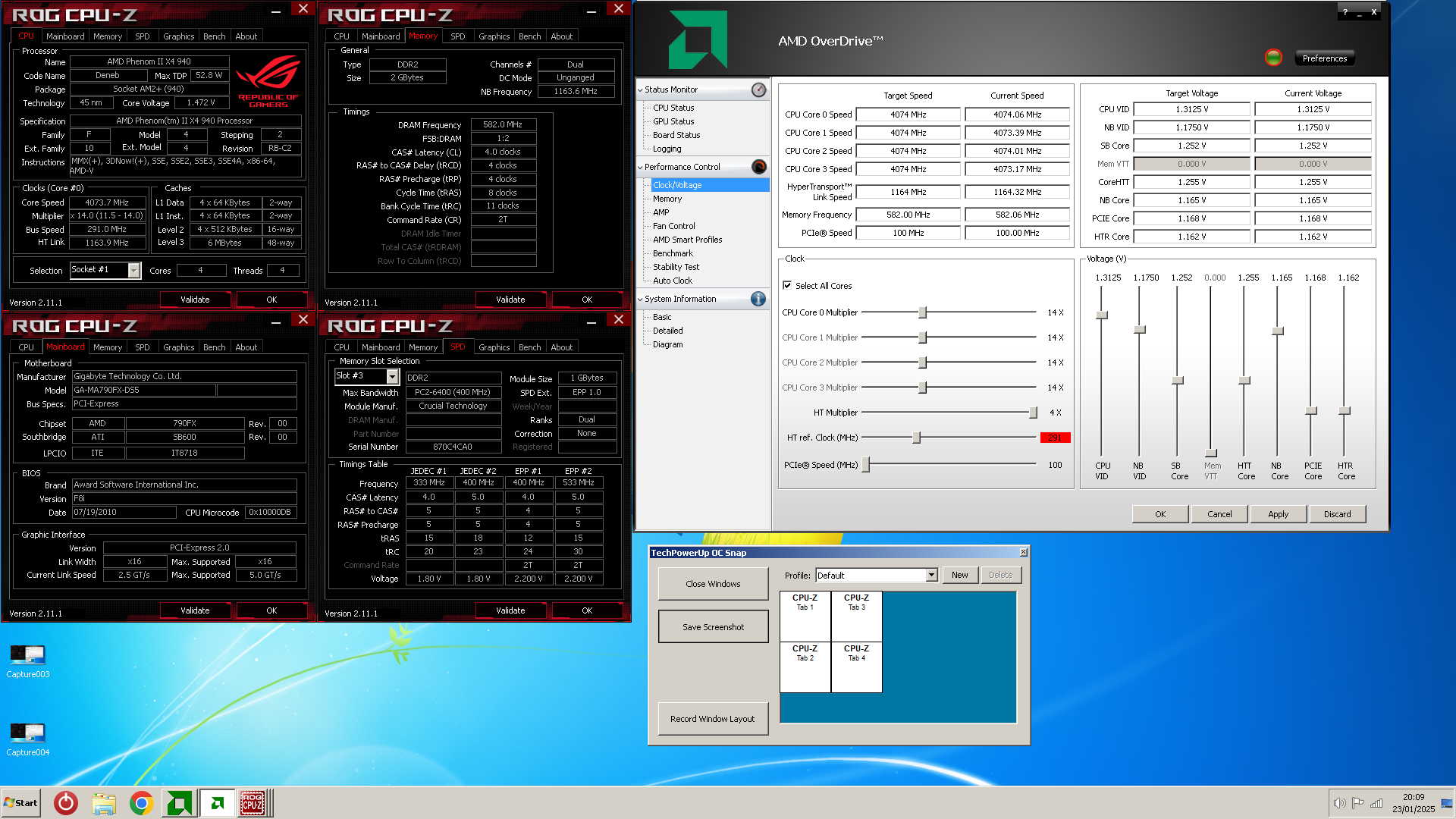Open Diagram under System Information
This screenshot has width=1456, height=819.
pos(667,344)
